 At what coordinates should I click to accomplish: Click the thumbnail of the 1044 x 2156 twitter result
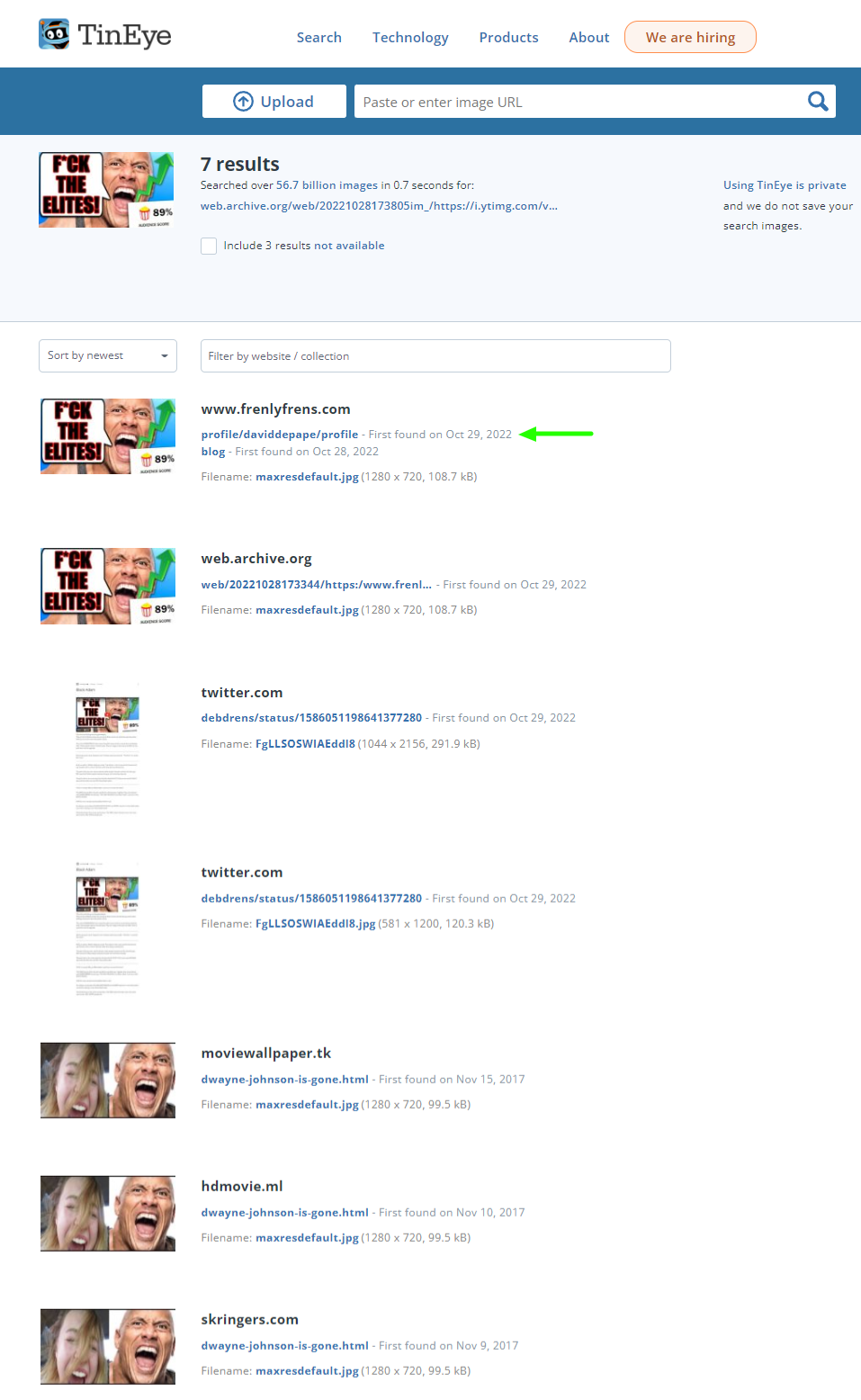coord(108,749)
